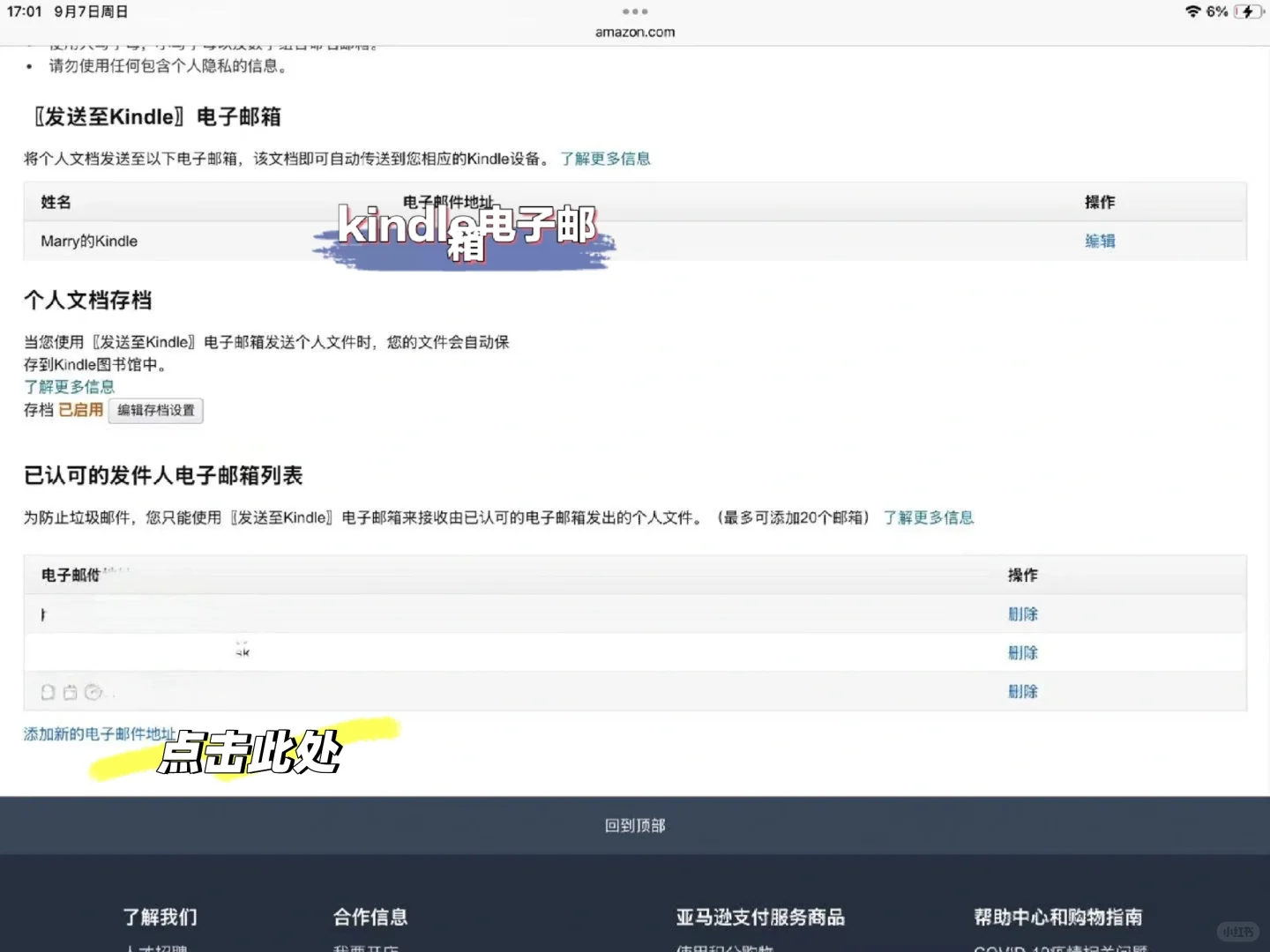Click the 已认可的发件人电子邮箱列表 heading

point(163,476)
